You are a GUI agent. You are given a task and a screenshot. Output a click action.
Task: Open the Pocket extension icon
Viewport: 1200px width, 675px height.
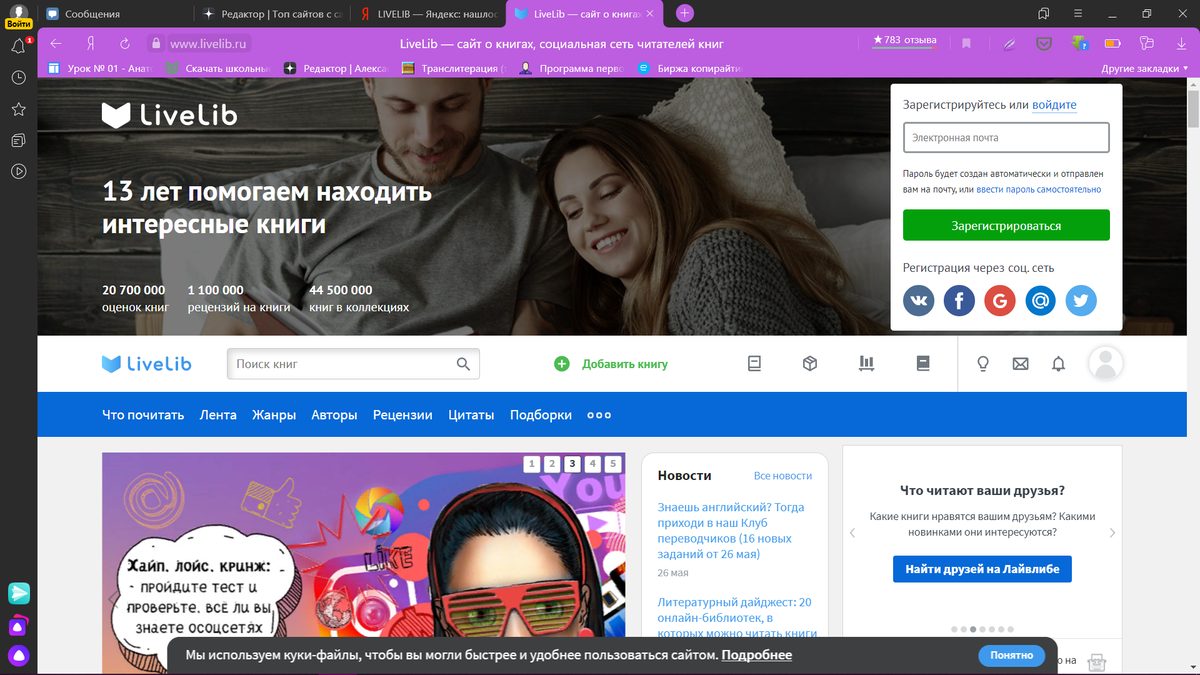click(x=1044, y=44)
